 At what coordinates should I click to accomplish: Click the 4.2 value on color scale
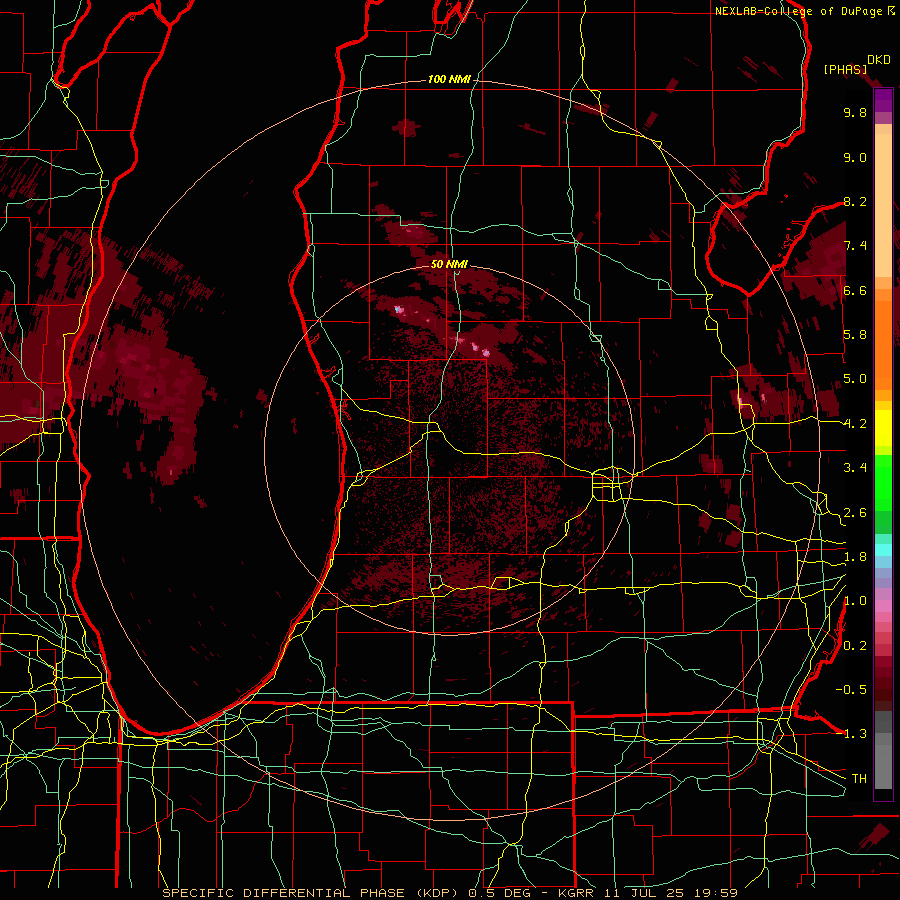855,424
